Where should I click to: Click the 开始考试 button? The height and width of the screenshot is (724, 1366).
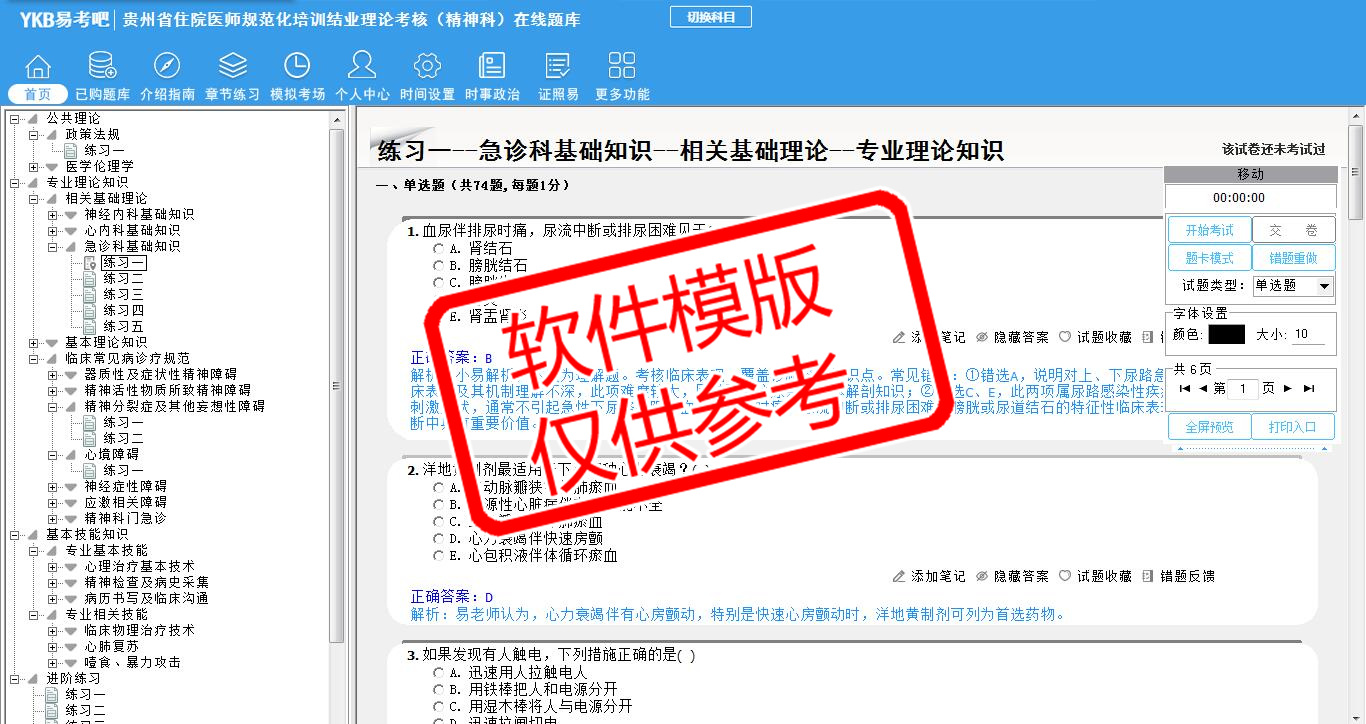point(1209,230)
